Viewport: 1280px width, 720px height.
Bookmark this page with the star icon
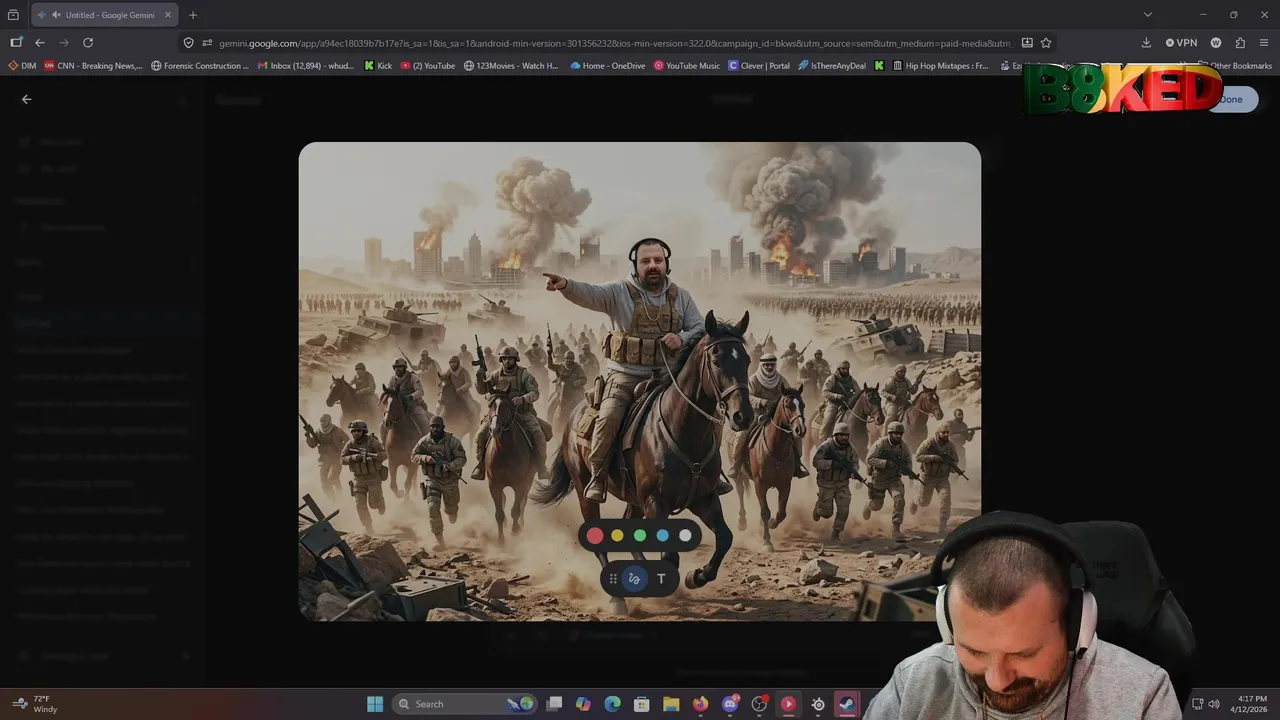click(x=1046, y=43)
